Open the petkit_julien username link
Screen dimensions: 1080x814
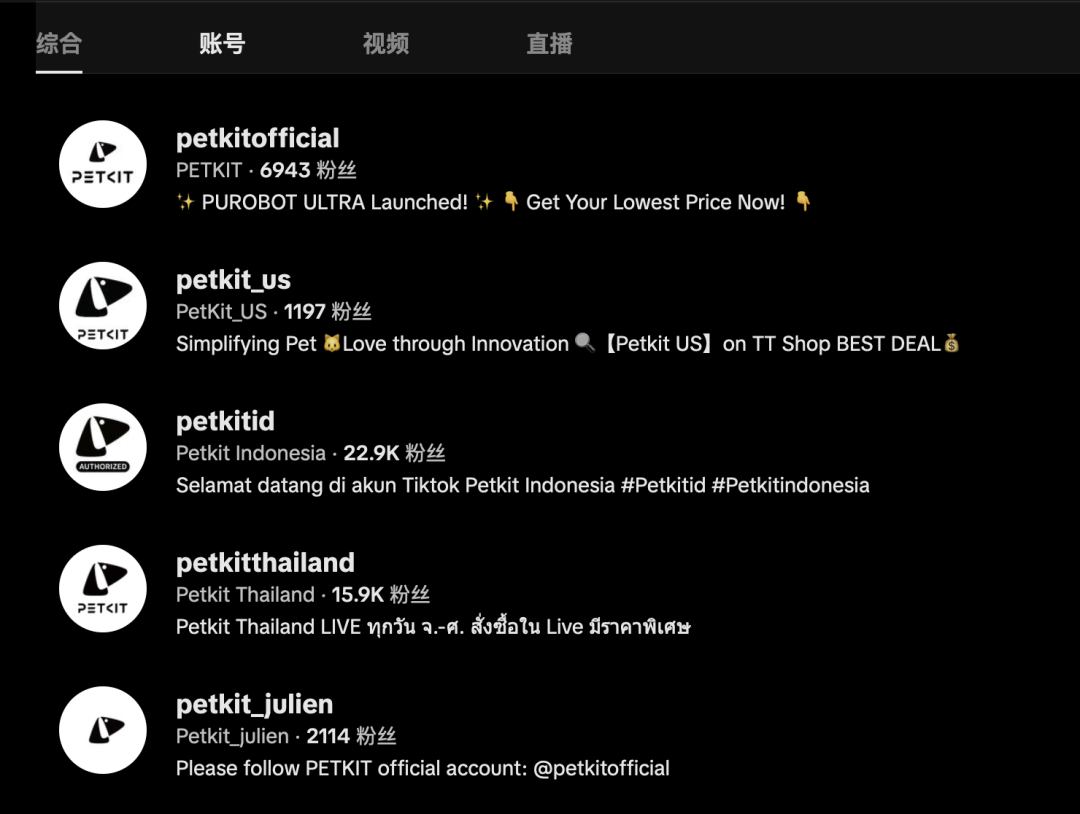[254, 705]
